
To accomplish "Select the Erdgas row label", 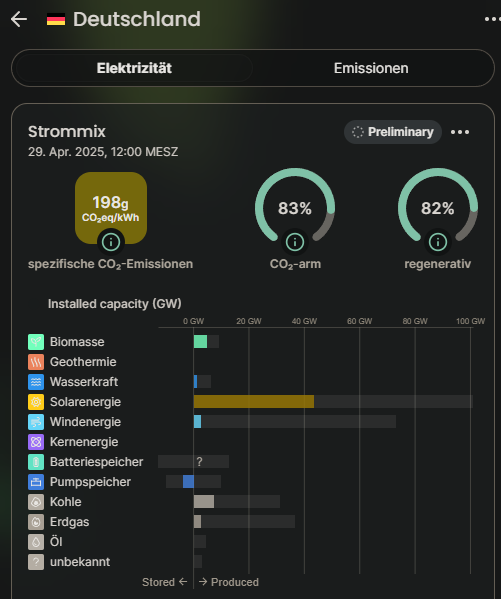I will 69,522.
